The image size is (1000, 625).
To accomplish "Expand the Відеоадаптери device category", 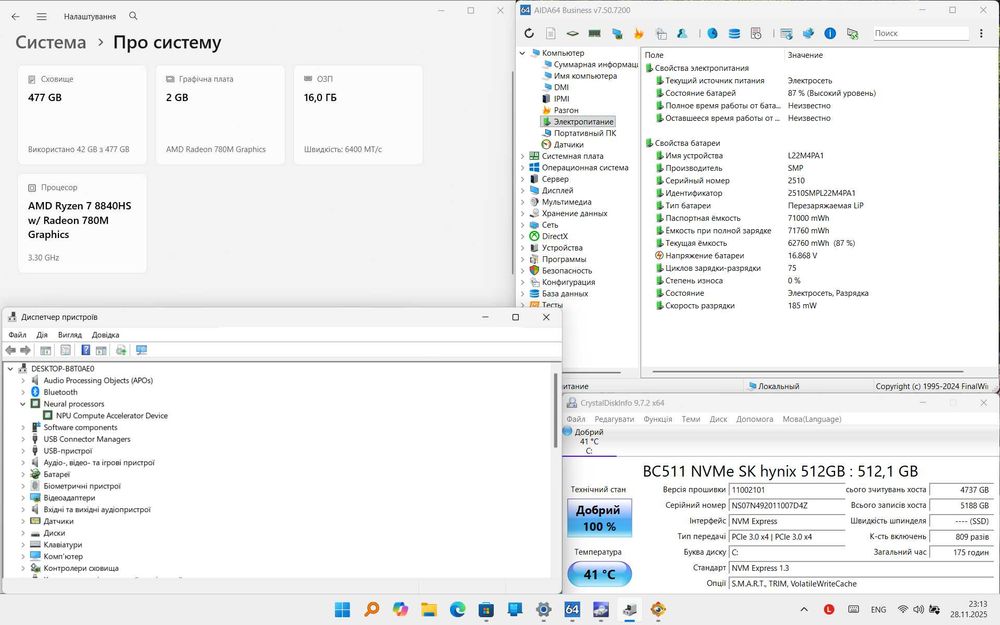I will 23,498.
